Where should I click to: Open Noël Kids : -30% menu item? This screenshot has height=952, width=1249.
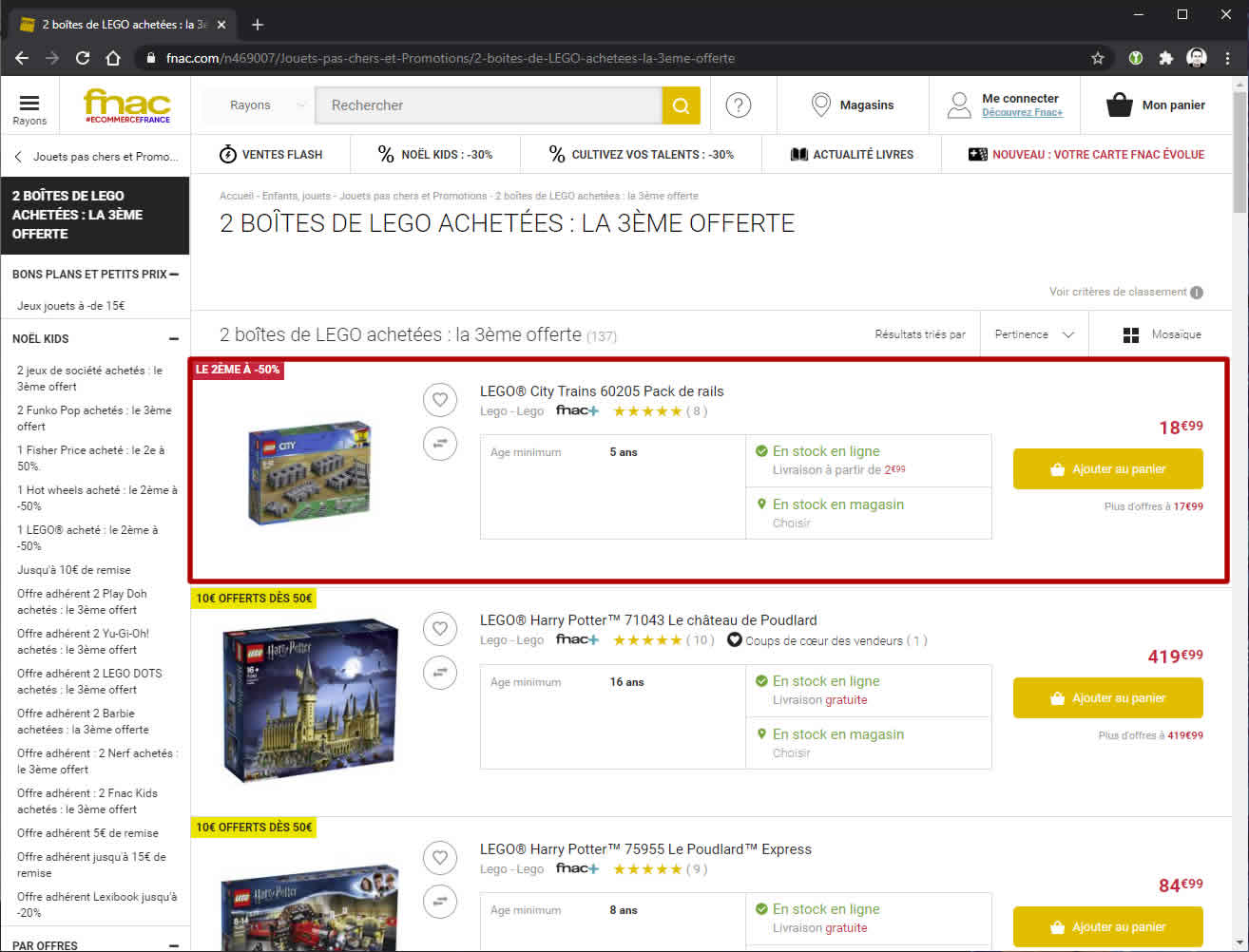tap(435, 154)
